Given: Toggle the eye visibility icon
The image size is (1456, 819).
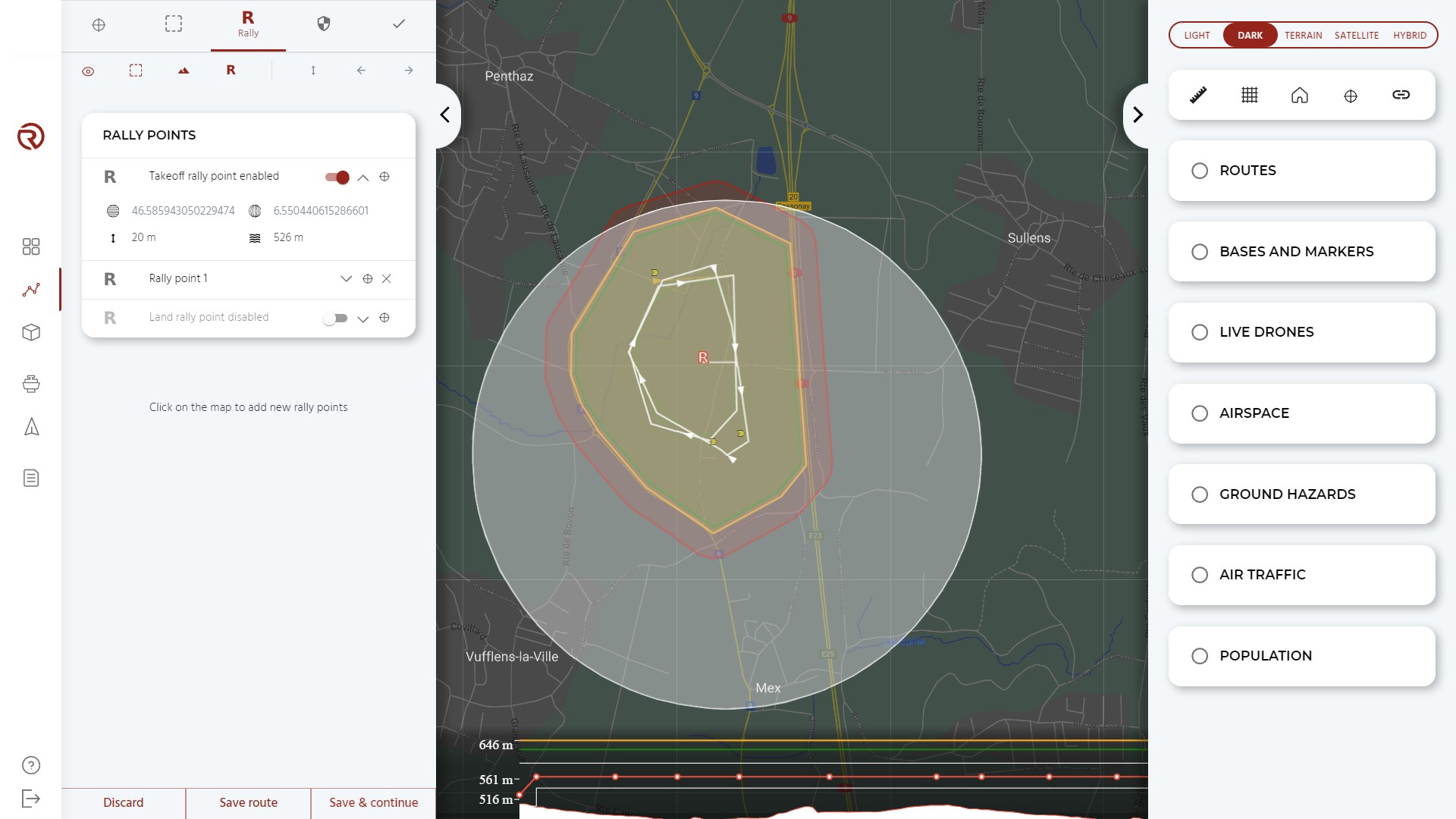Looking at the screenshot, I should [x=88, y=71].
